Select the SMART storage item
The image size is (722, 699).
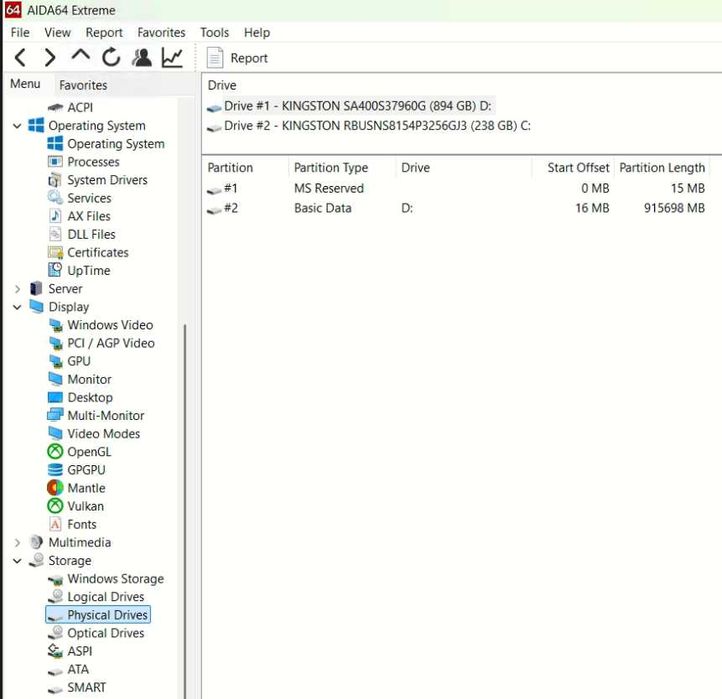coord(86,687)
